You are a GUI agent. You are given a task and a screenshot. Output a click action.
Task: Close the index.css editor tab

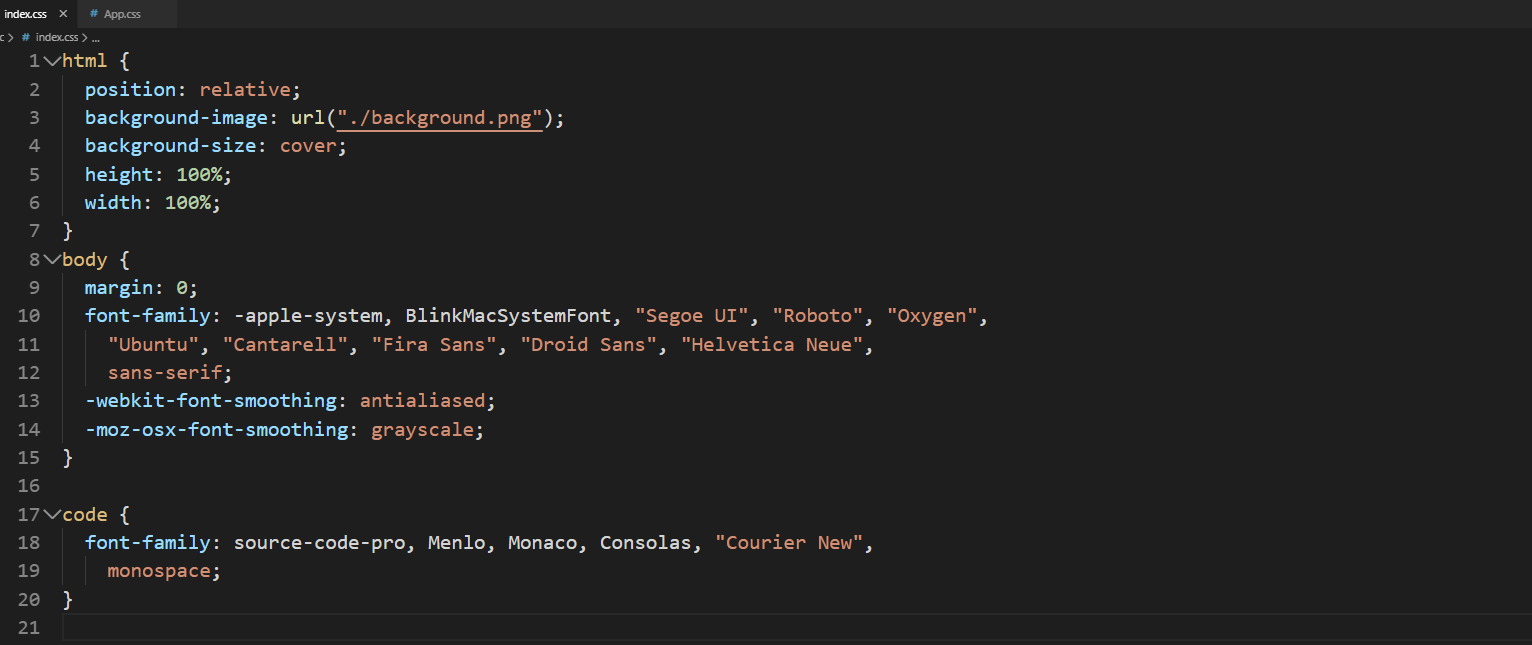tap(63, 14)
